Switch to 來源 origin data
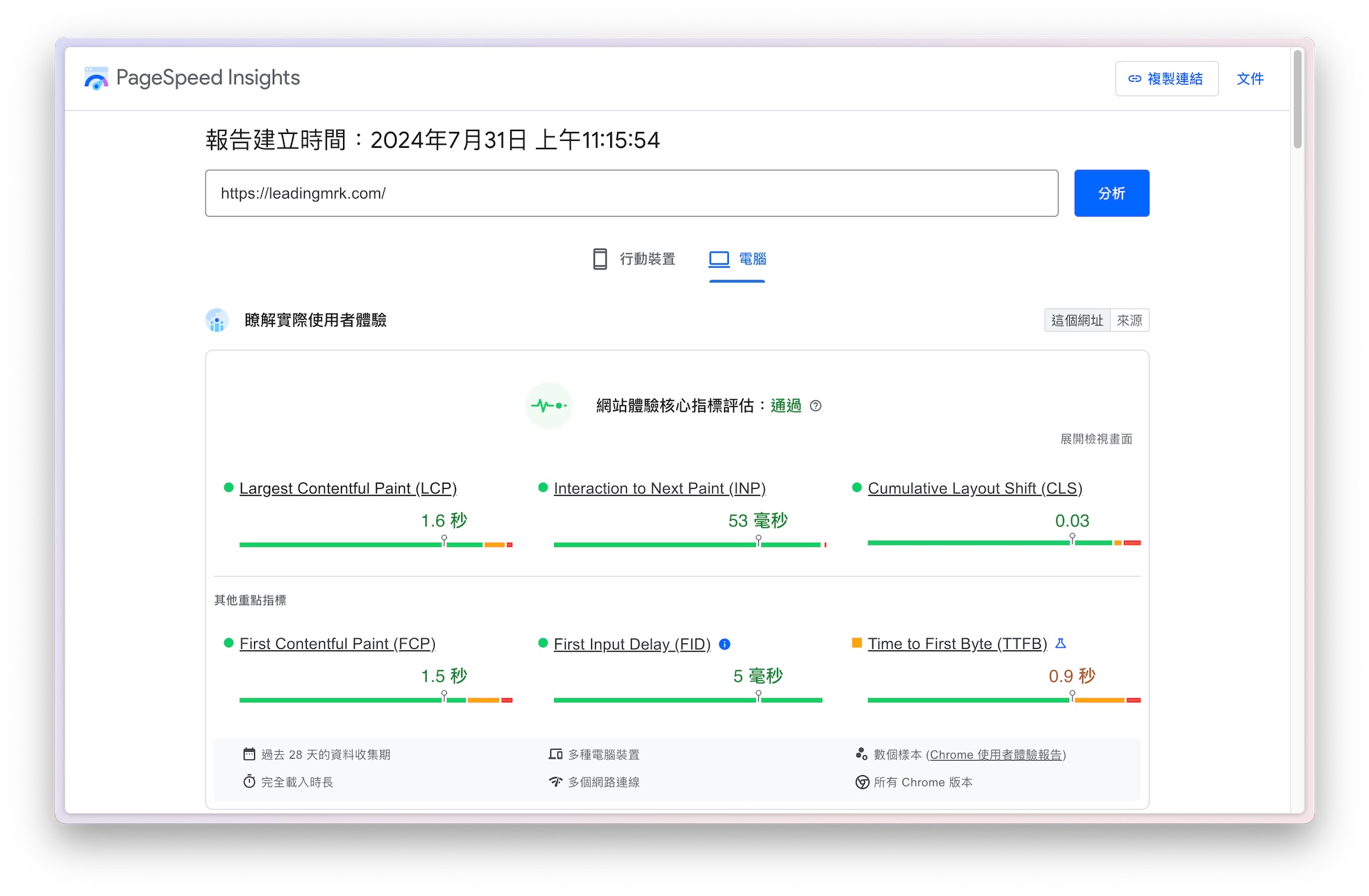1369x896 pixels. [1129, 320]
